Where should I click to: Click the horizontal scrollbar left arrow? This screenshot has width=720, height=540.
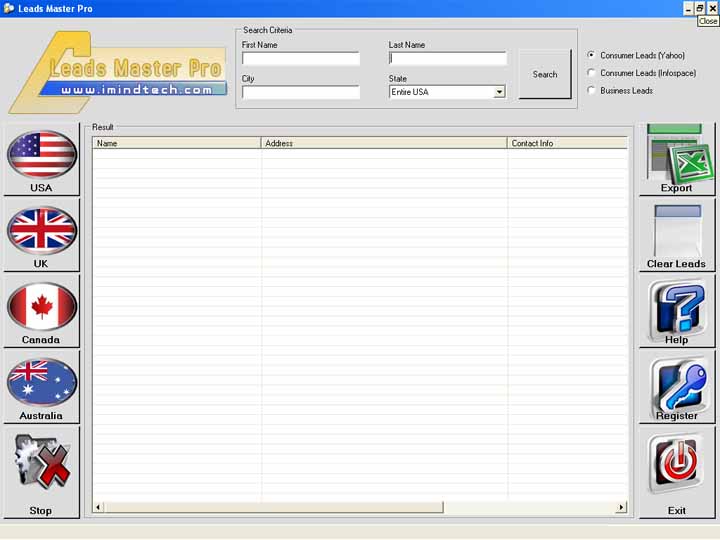point(98,507)
